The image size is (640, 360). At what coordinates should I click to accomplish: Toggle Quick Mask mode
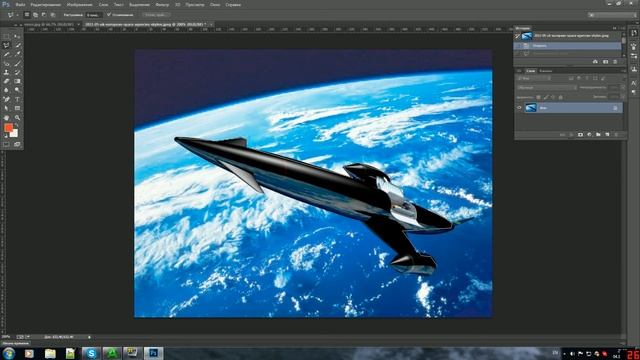[x=6, y=144]
